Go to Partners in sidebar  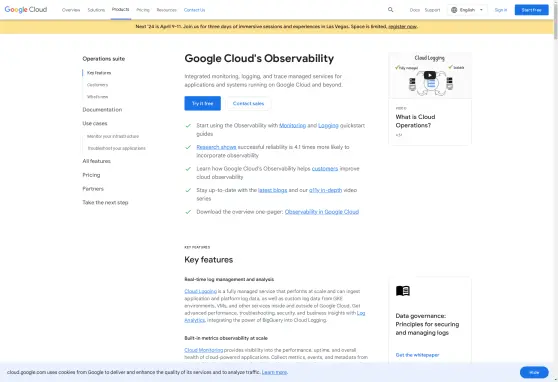pos(93,189)
